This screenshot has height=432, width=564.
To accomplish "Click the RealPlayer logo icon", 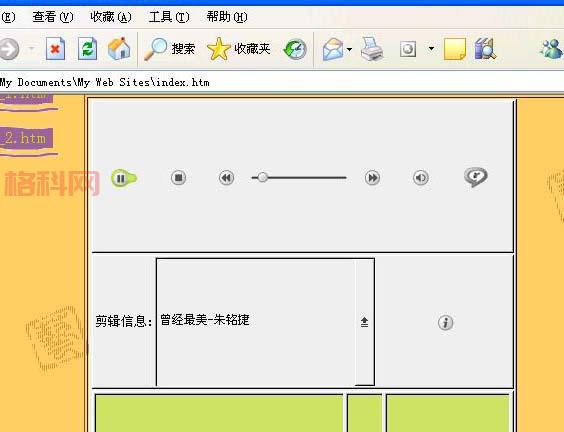I will point(476,177).
